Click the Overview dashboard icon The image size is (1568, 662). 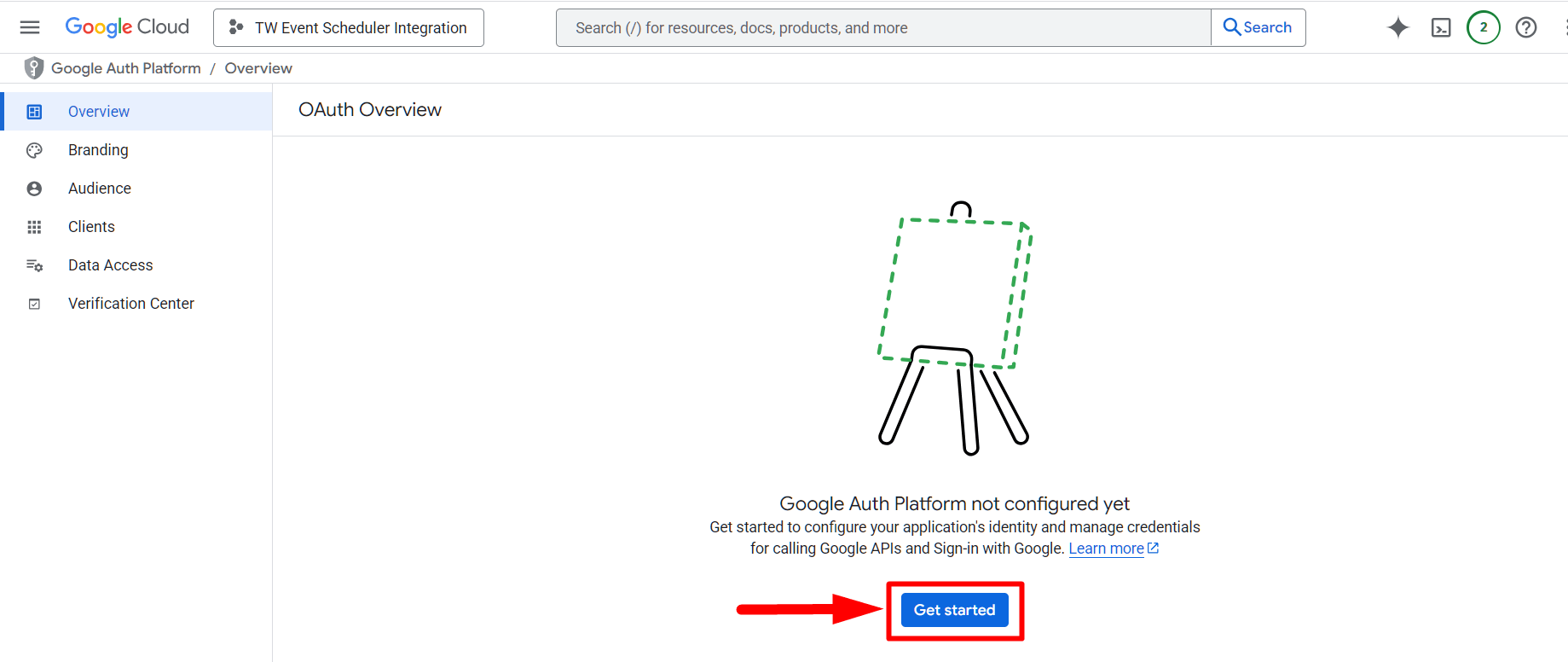pyautogui.click(x=34, y=112)
